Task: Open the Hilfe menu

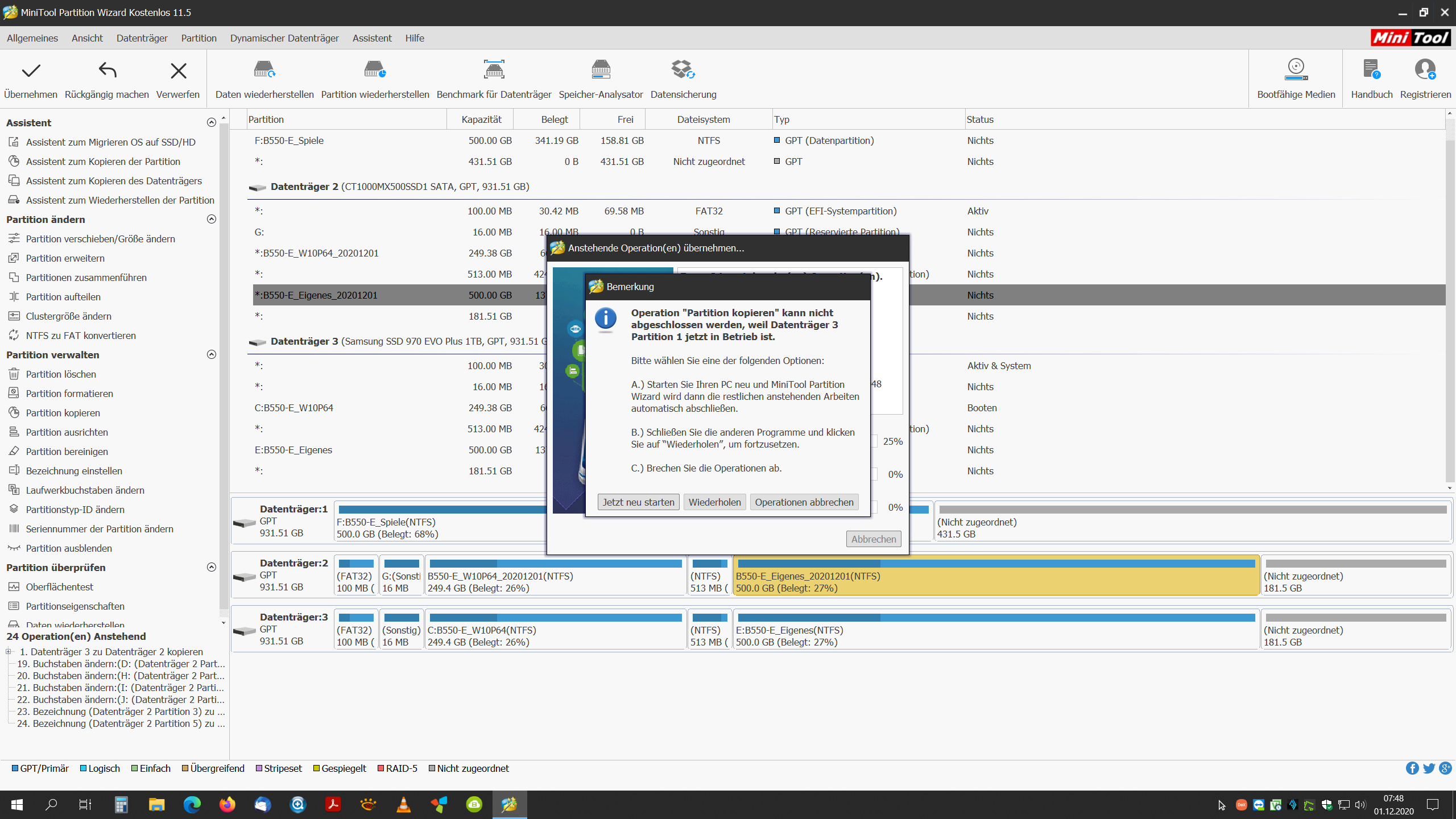Action: tap(415, 38)
